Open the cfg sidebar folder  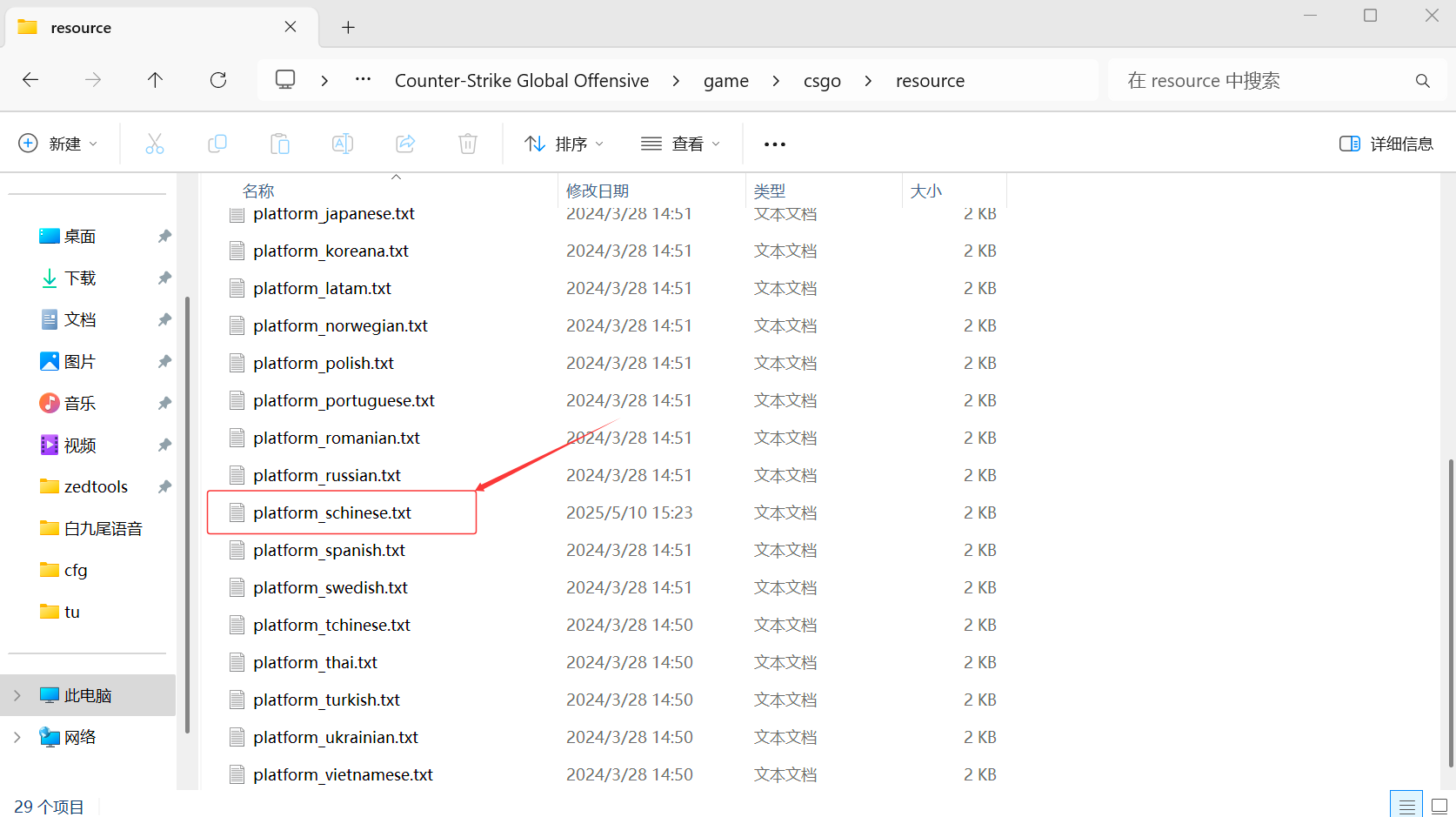76,571
